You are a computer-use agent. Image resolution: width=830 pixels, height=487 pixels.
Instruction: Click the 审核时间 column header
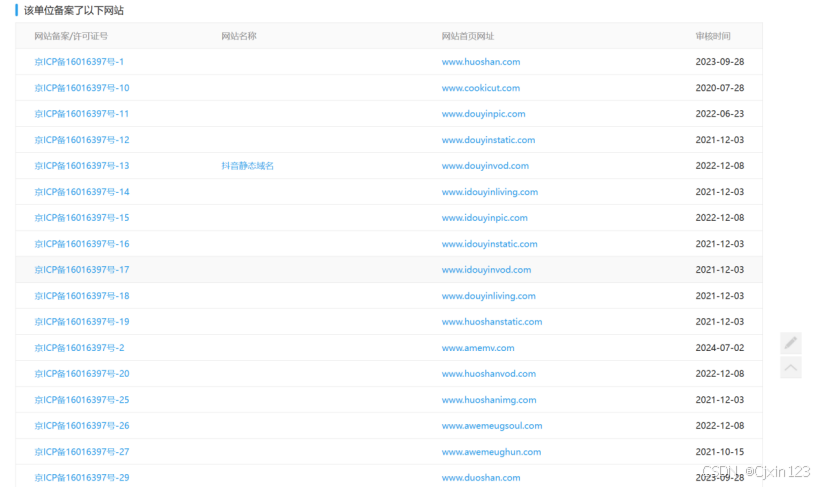click(x=713, y=36)
